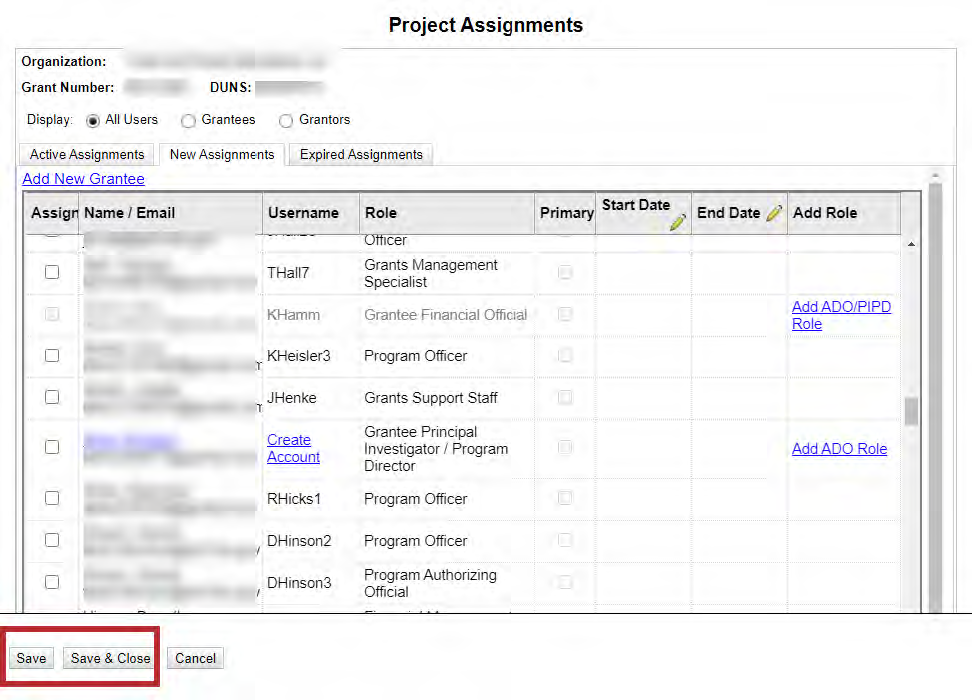The width and height of the screenshot is (972, 700).
Task: Click the Create Account link
Action: click(x=293, y=448)
